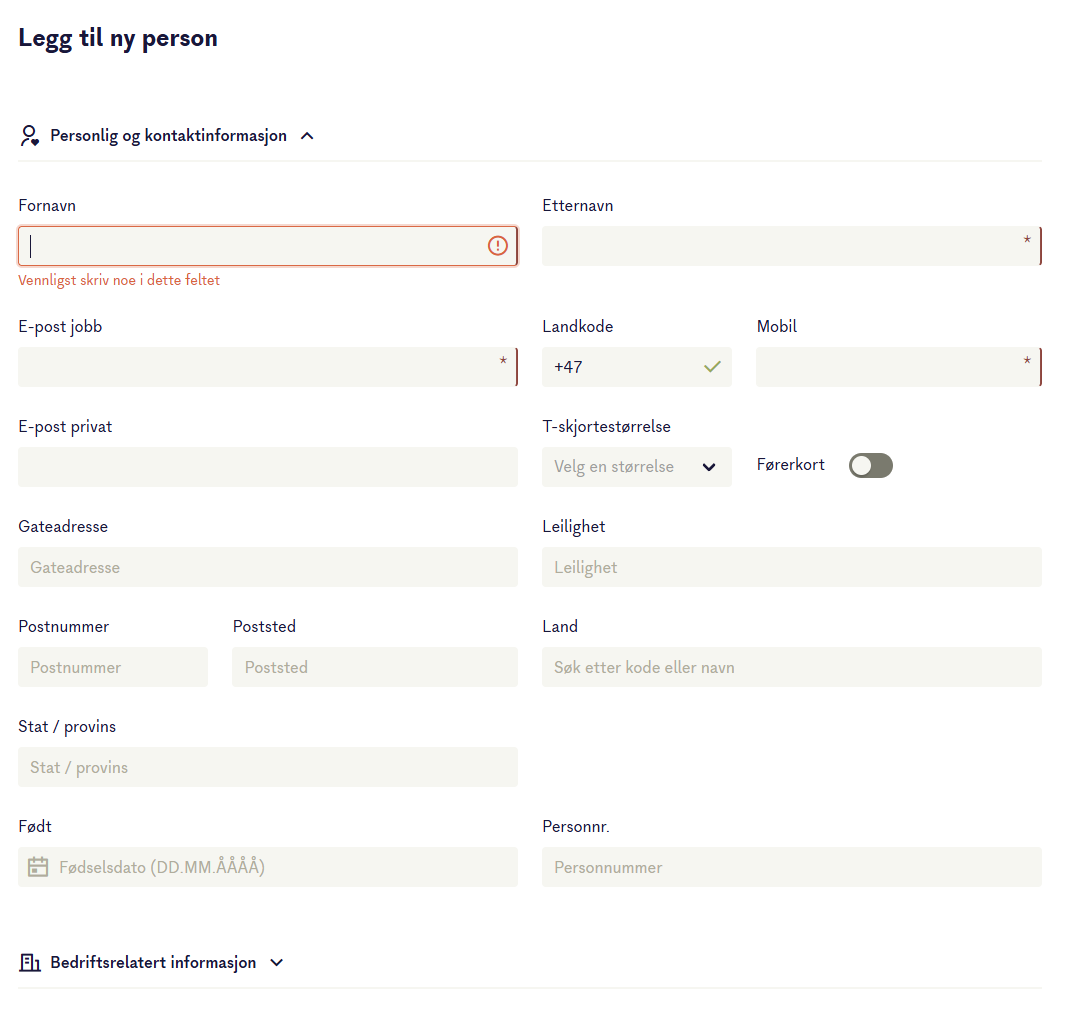
Task: Click the Gateadresse input field
Action: tap(268, 567)
